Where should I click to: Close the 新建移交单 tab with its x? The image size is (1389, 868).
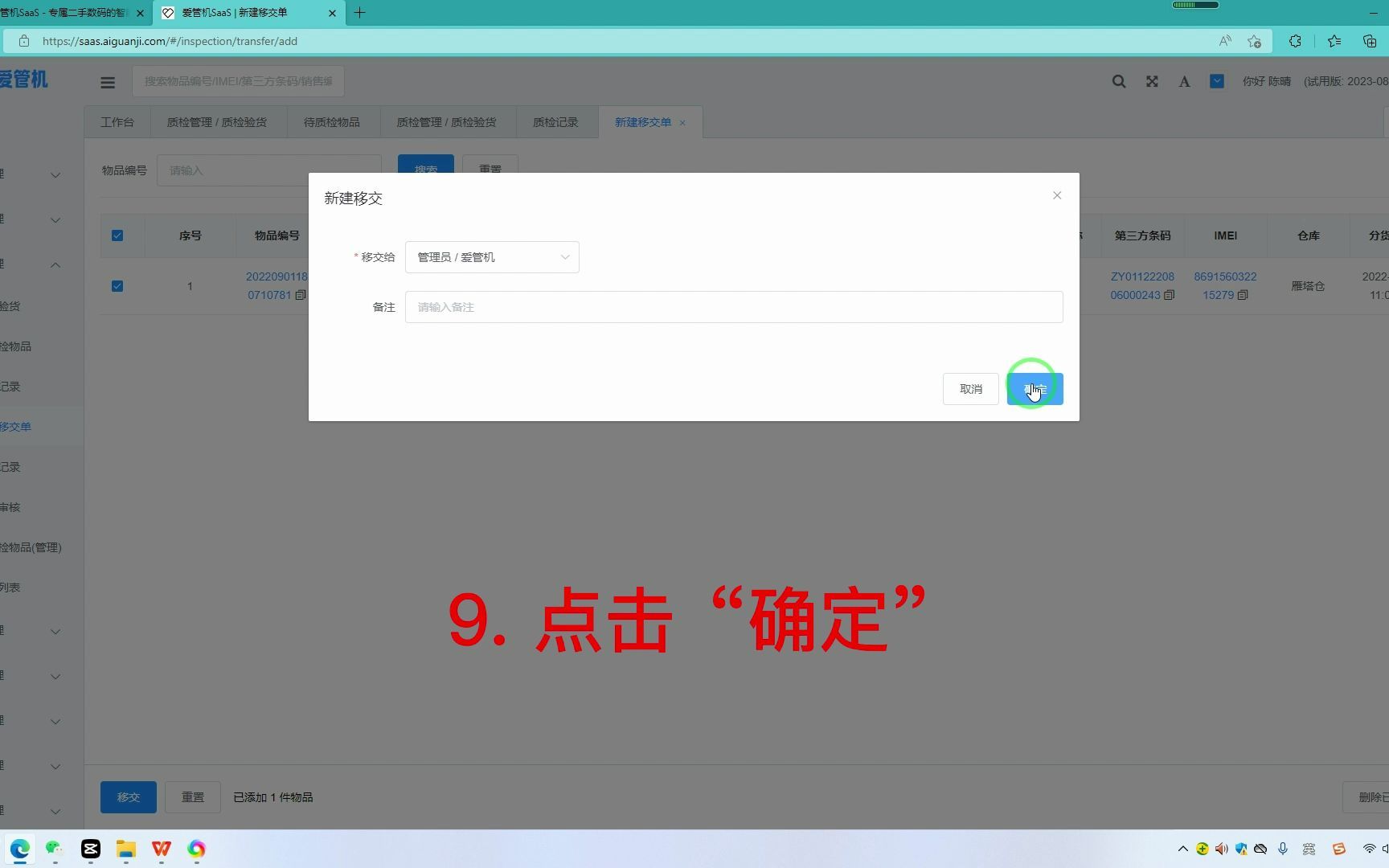coord(682,123)
